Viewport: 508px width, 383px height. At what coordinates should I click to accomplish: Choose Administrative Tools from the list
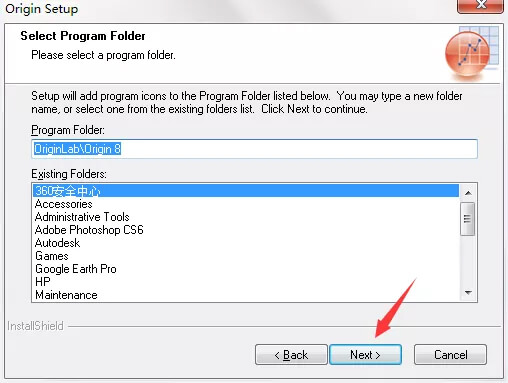pos(246,217)
